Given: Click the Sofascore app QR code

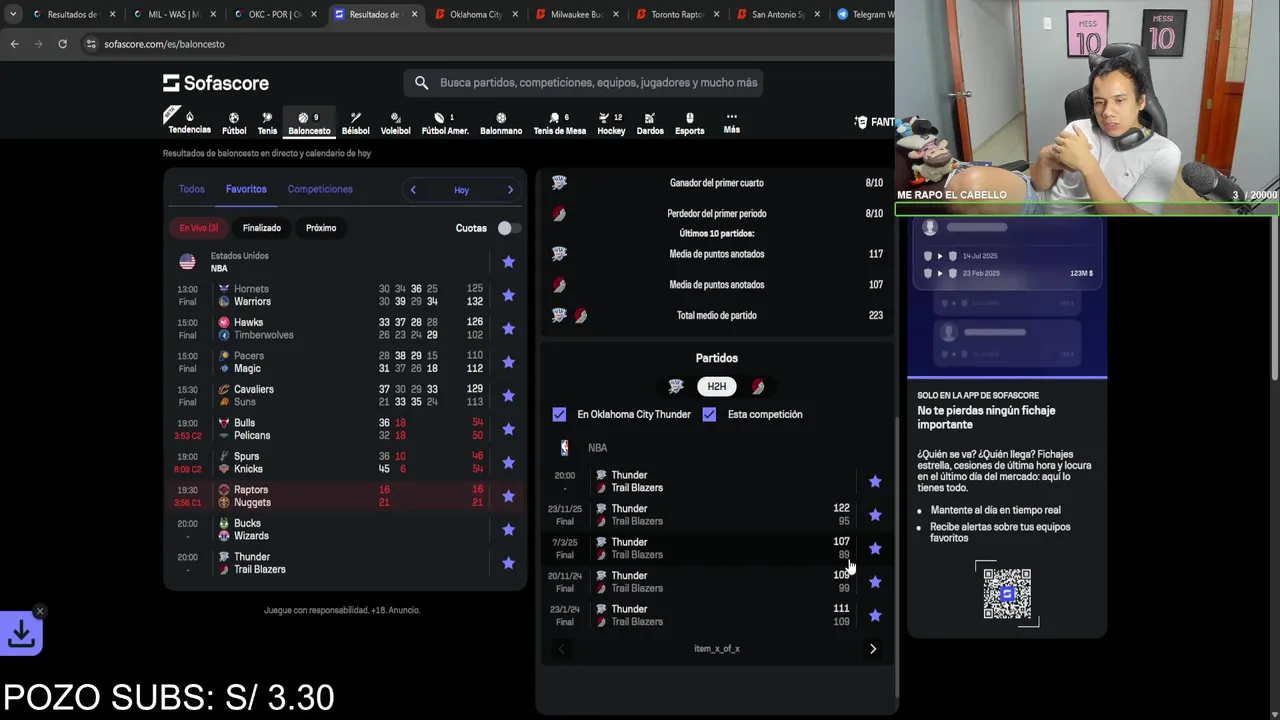Looking at the screenshot, I should pos(1007,594).
